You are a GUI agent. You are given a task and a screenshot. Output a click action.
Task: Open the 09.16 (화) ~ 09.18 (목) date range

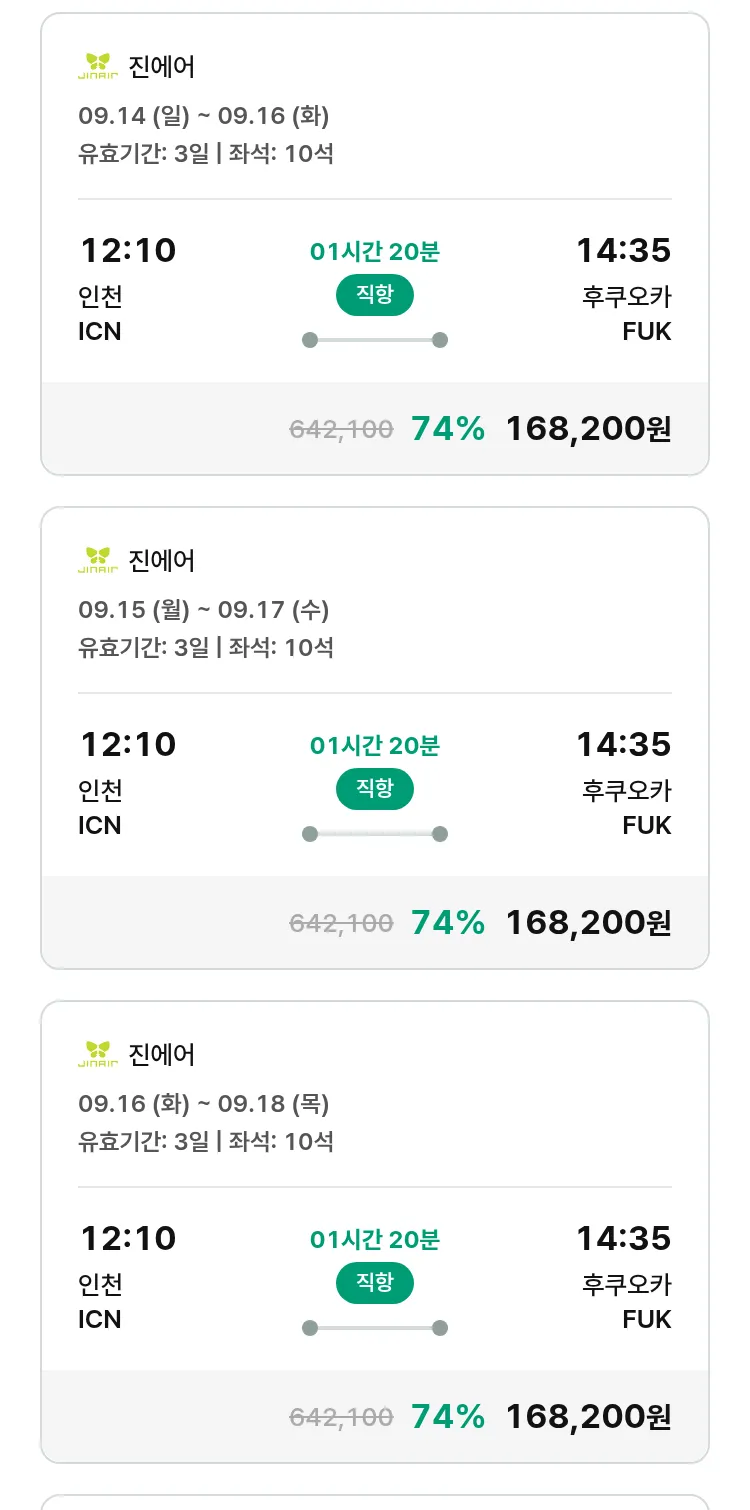pyautogui.click(x=204, y=1104)
